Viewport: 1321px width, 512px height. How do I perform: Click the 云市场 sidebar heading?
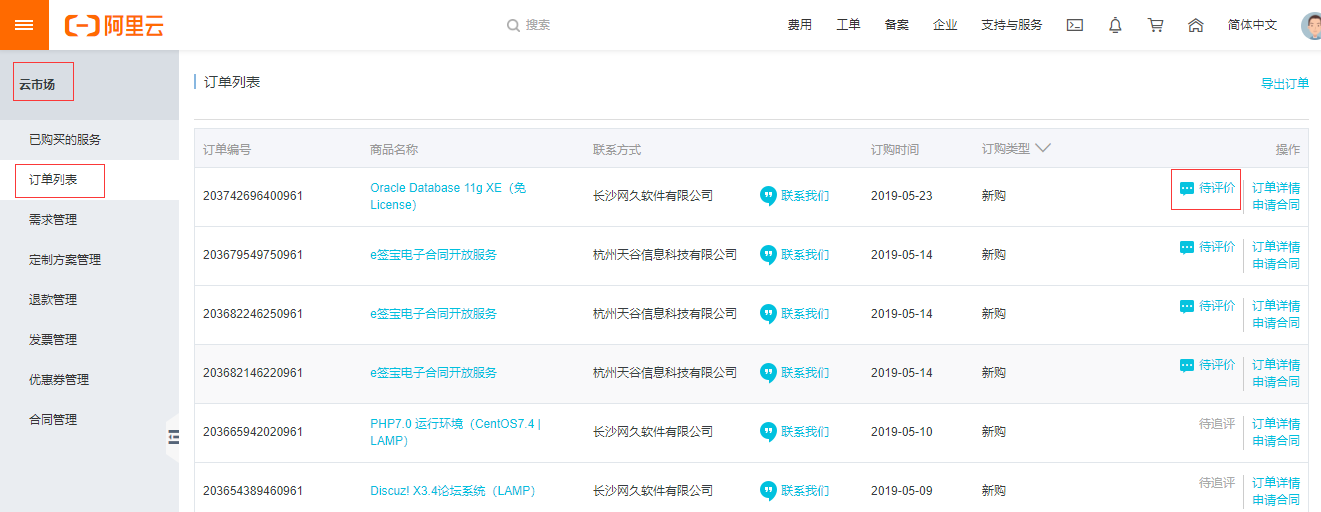coord(37,85)
